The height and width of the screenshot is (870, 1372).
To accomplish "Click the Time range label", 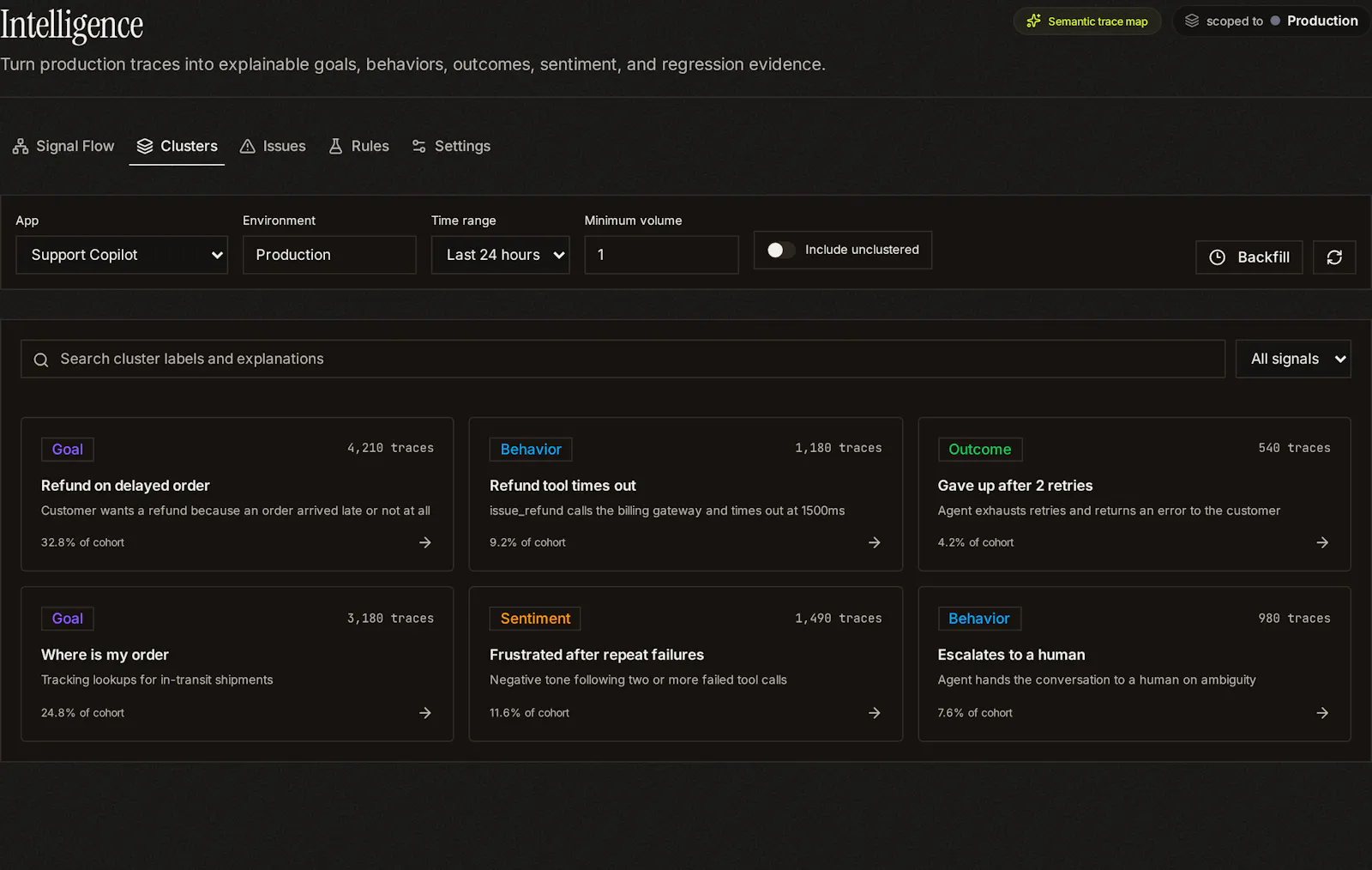I will click(464, 221).
